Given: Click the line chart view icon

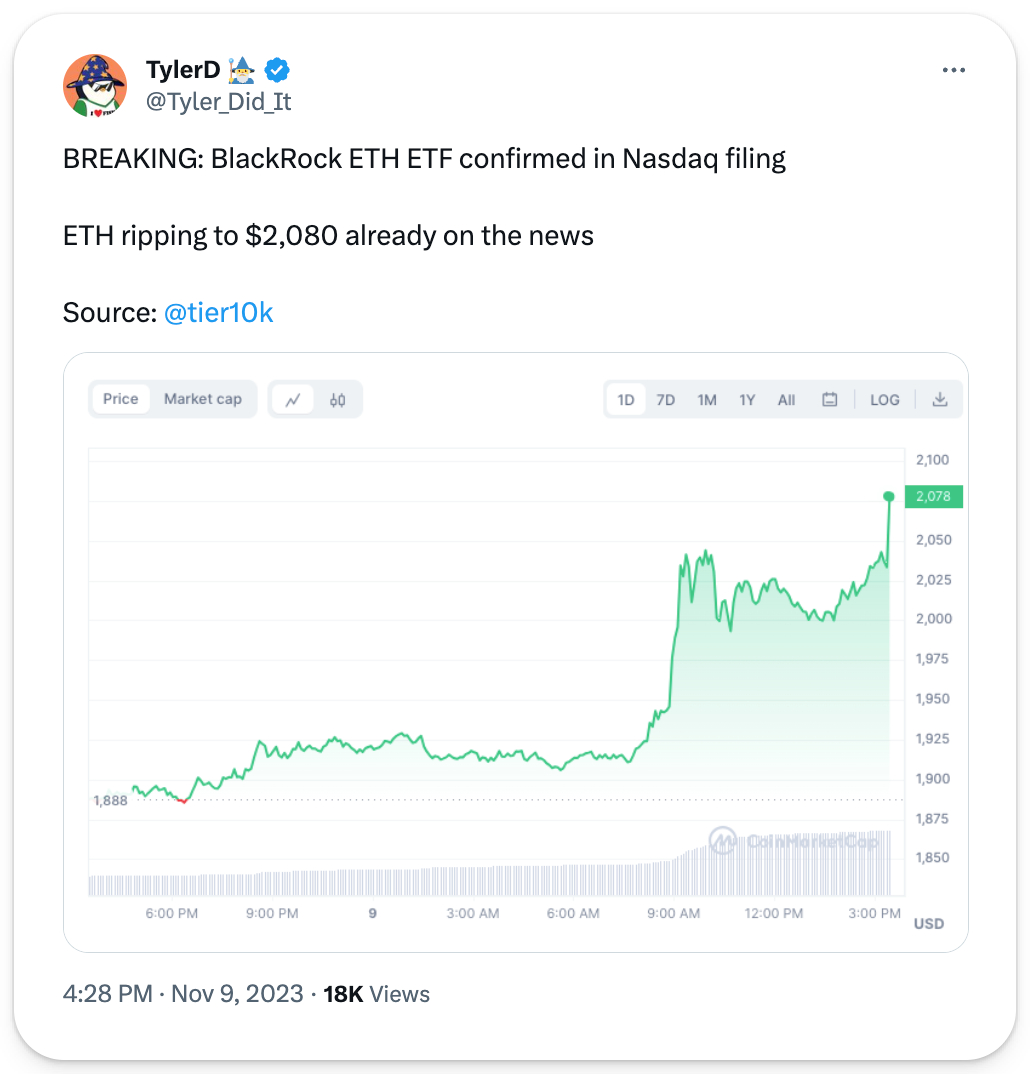Looking at the screenshot, I should tap(293, 399).
